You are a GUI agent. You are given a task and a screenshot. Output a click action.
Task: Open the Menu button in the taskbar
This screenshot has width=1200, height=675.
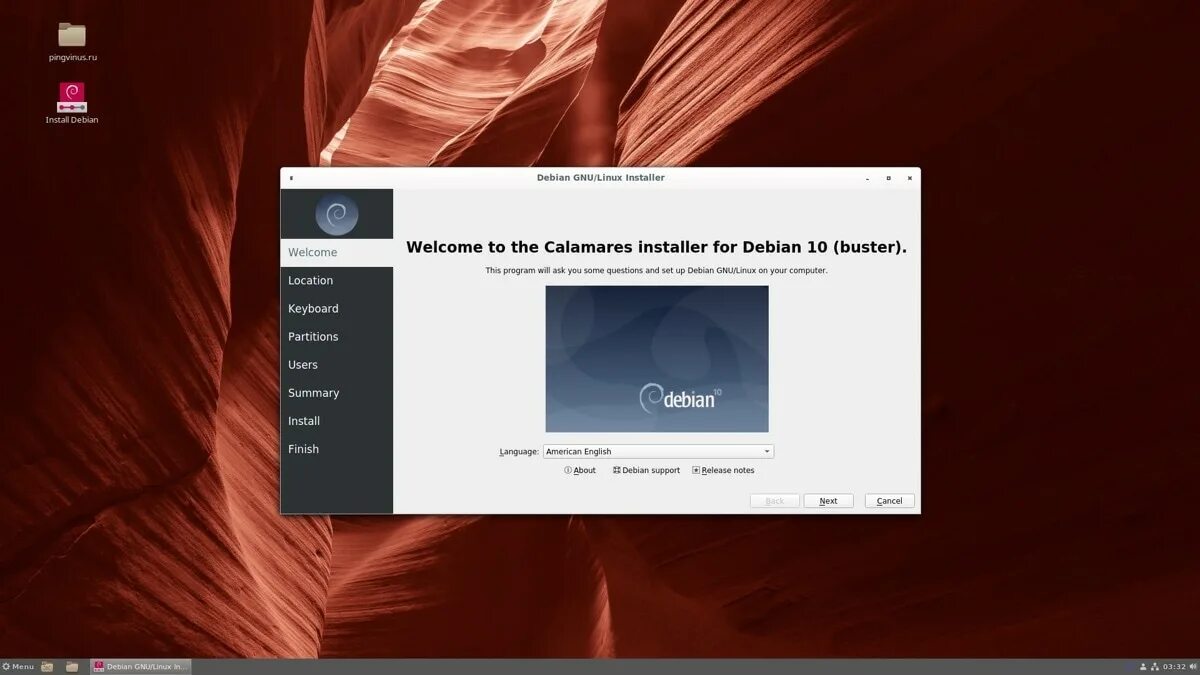[x=18, y=667]
